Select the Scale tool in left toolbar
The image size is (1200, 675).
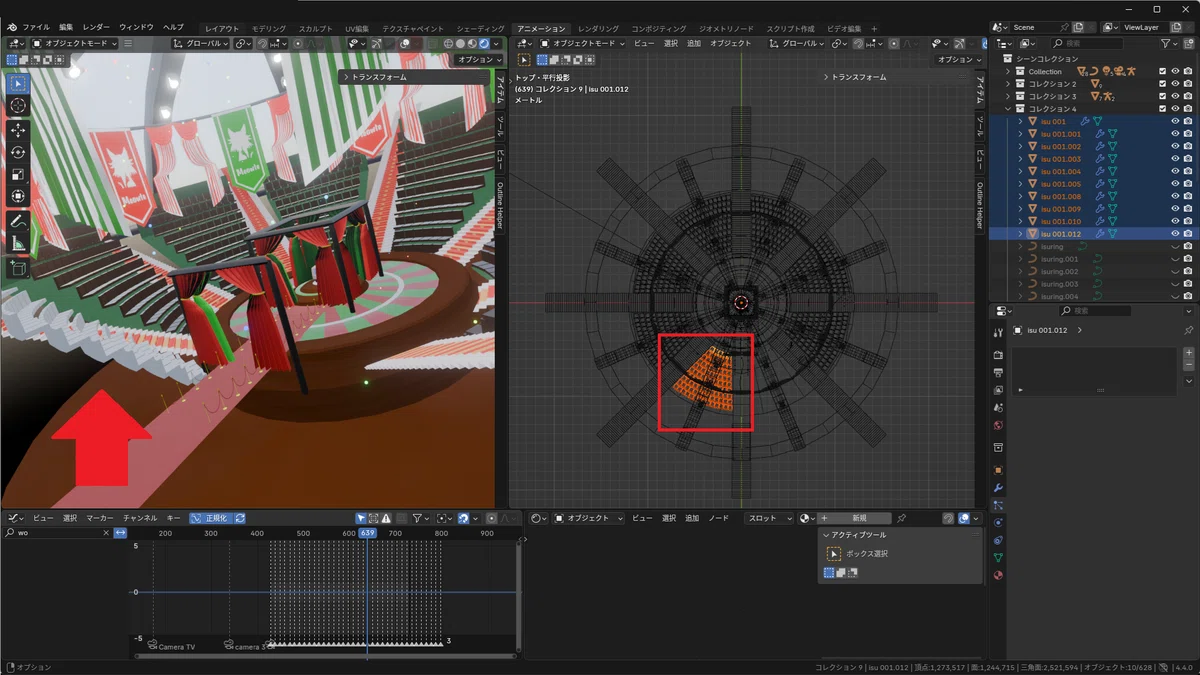pyautogui.click(x=18, y=175)
